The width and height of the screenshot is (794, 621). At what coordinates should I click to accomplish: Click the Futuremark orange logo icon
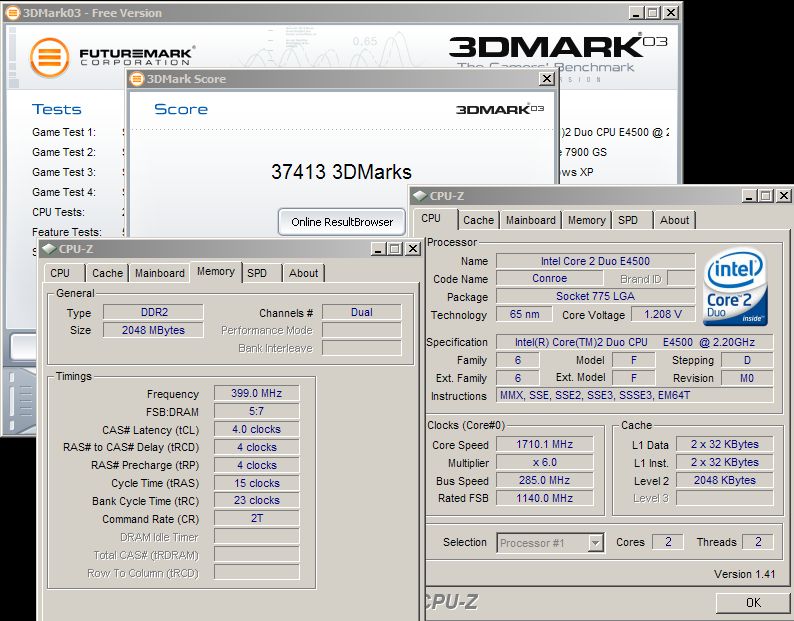click(x=49, y=57)
